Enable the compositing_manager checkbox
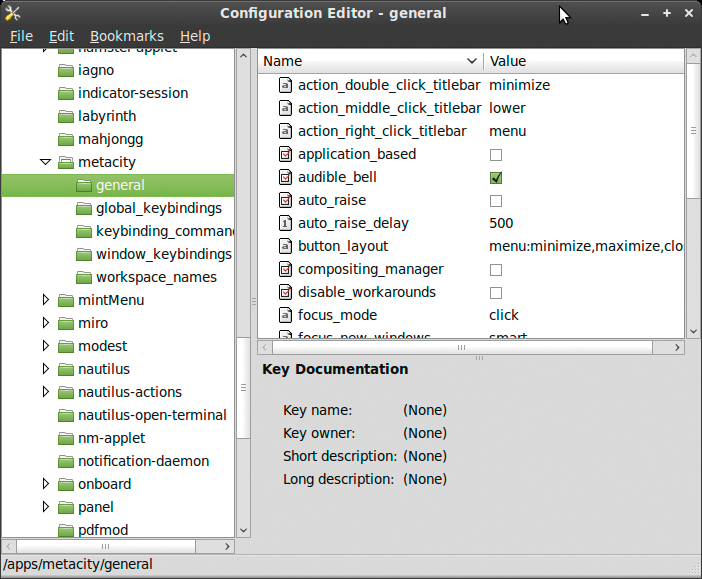Image resolution: width=702 pixels, height=579 pixels. click(x=496, y=270)
